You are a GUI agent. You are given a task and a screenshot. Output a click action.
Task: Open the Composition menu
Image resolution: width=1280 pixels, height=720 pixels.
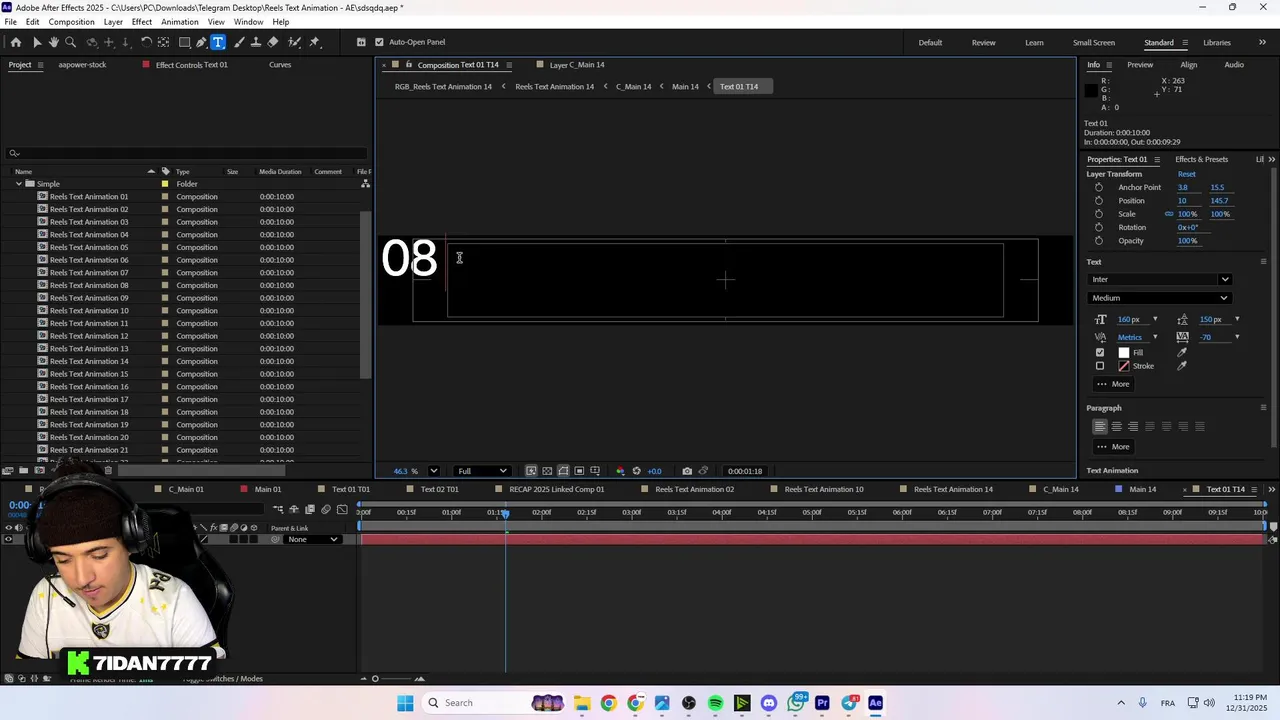tap(71, 22)
